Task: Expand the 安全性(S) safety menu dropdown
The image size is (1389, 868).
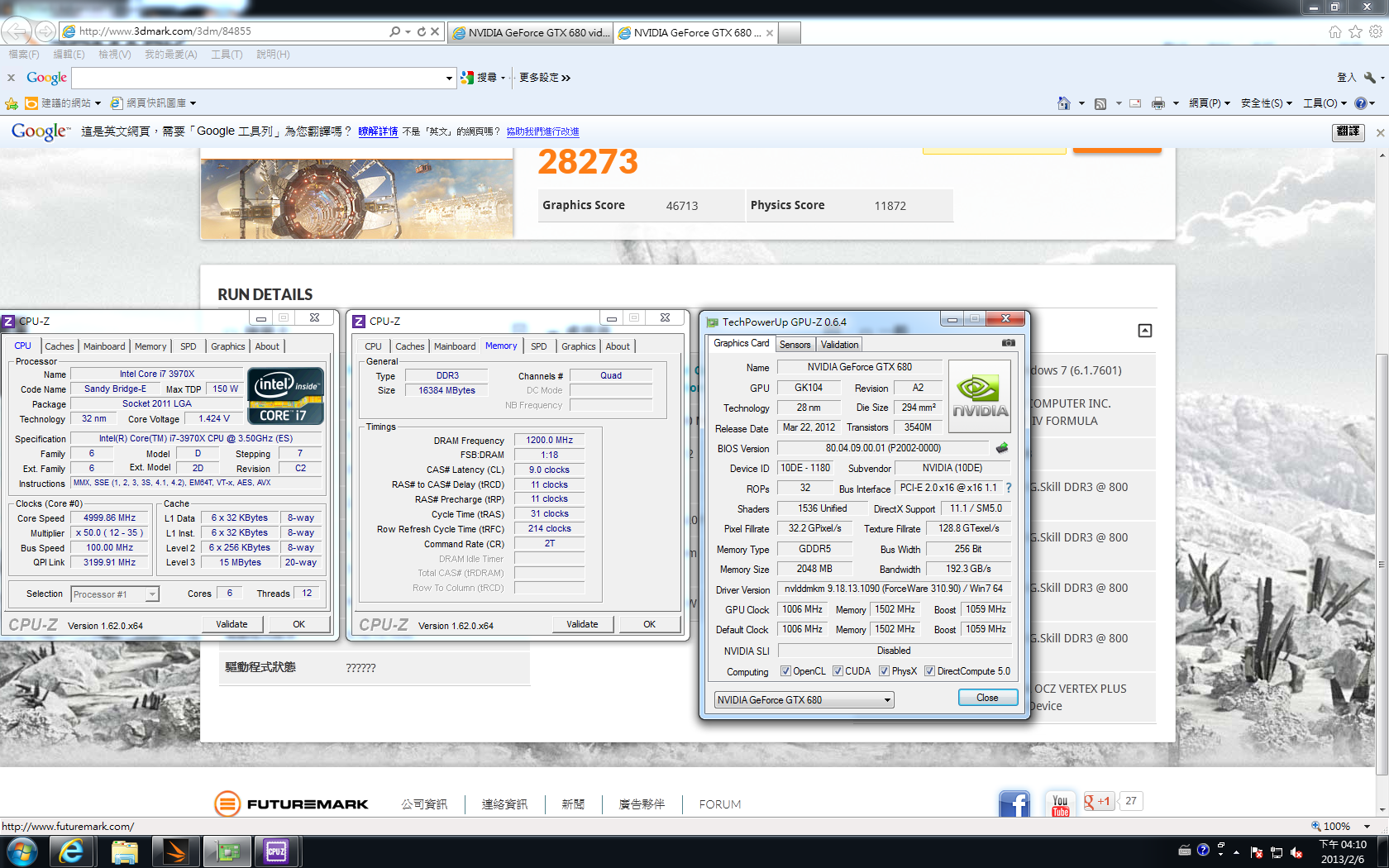Action: point(1266,103)
